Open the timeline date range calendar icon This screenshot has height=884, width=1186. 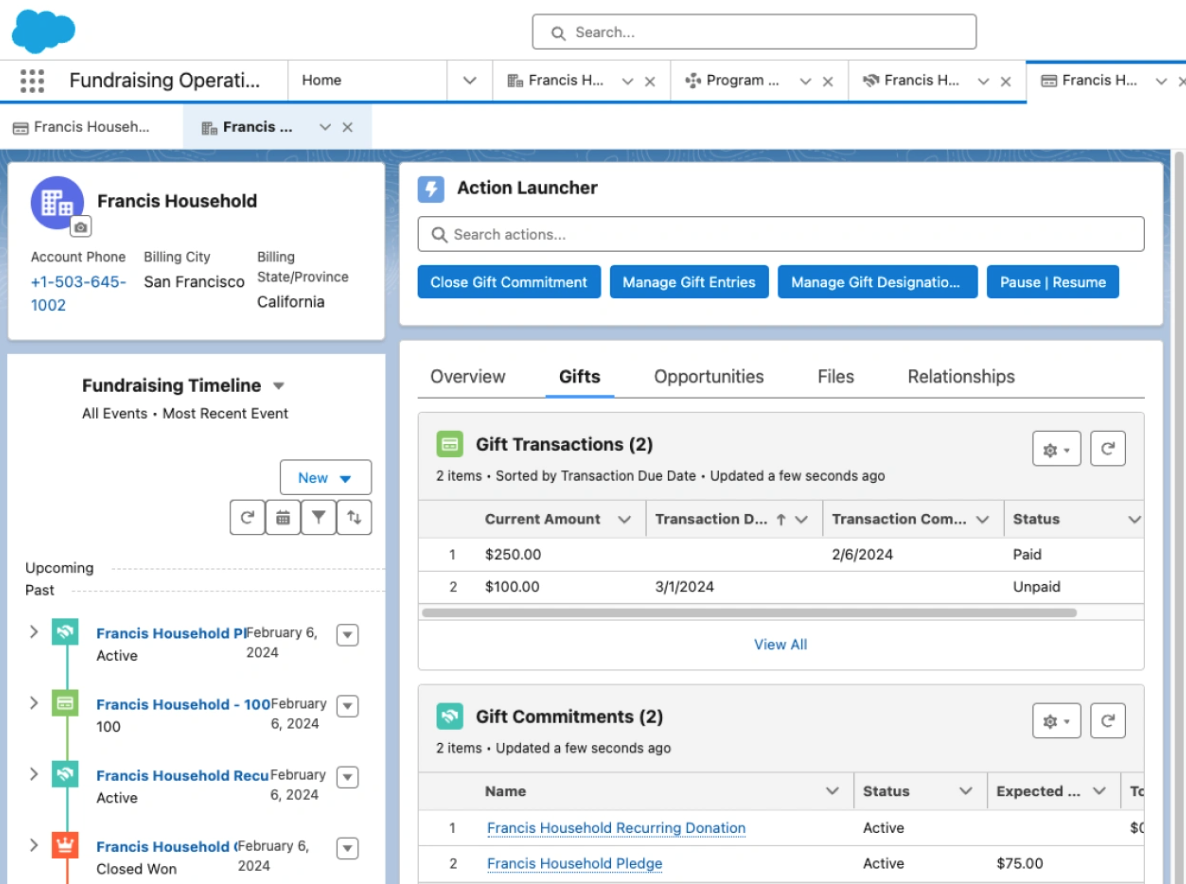(283, 517)
